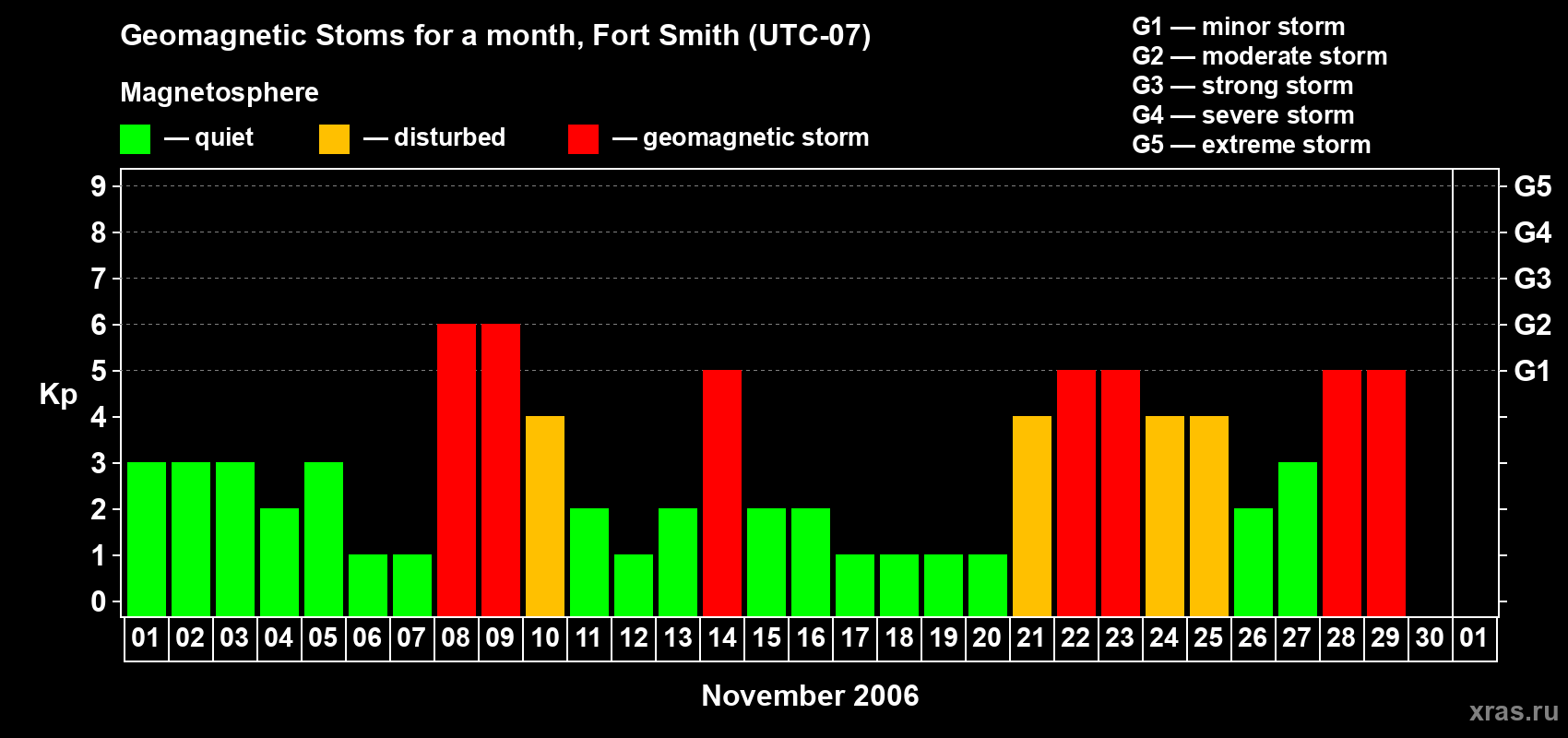Select the red bar for day 08
This screenshot has height=738, width=1568.
click(x=457, y=470)
